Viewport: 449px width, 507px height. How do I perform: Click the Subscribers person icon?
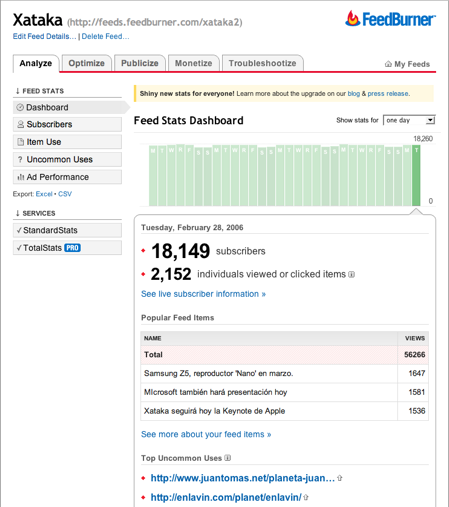click(x=21, y=124)
